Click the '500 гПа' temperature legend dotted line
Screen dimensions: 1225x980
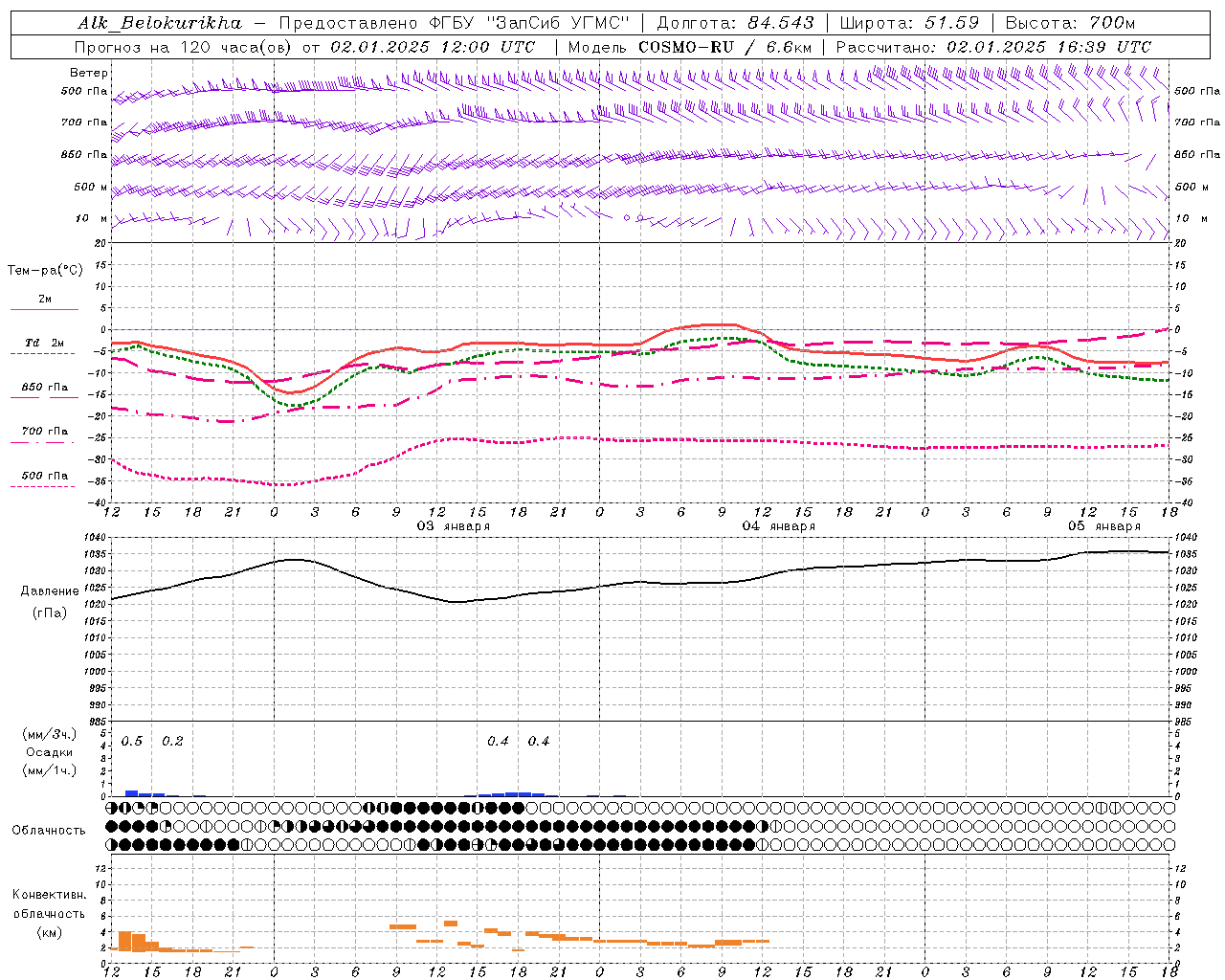tap(43, 486)
